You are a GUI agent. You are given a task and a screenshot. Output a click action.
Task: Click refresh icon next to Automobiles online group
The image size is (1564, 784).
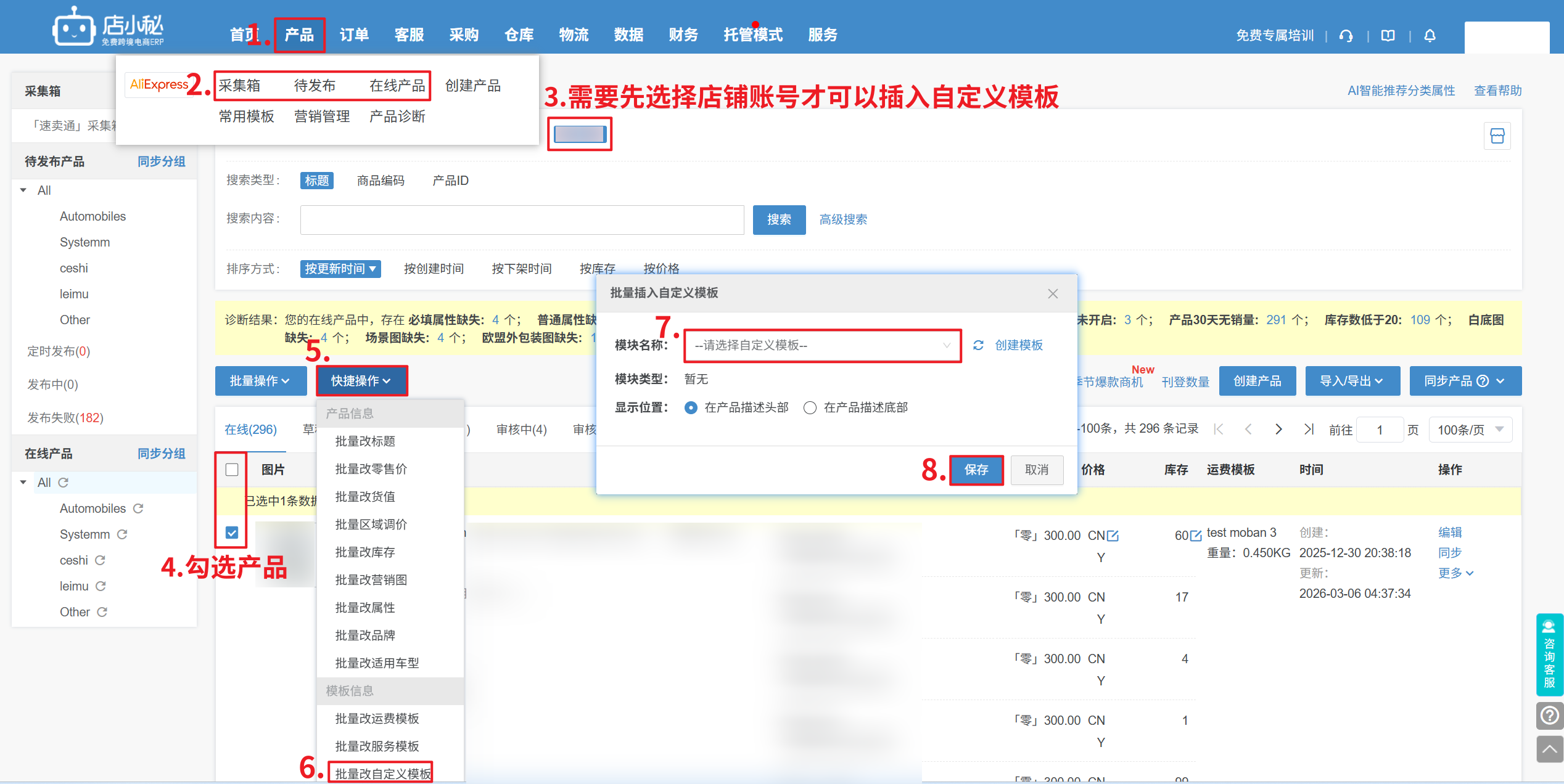tap(138, 508)
